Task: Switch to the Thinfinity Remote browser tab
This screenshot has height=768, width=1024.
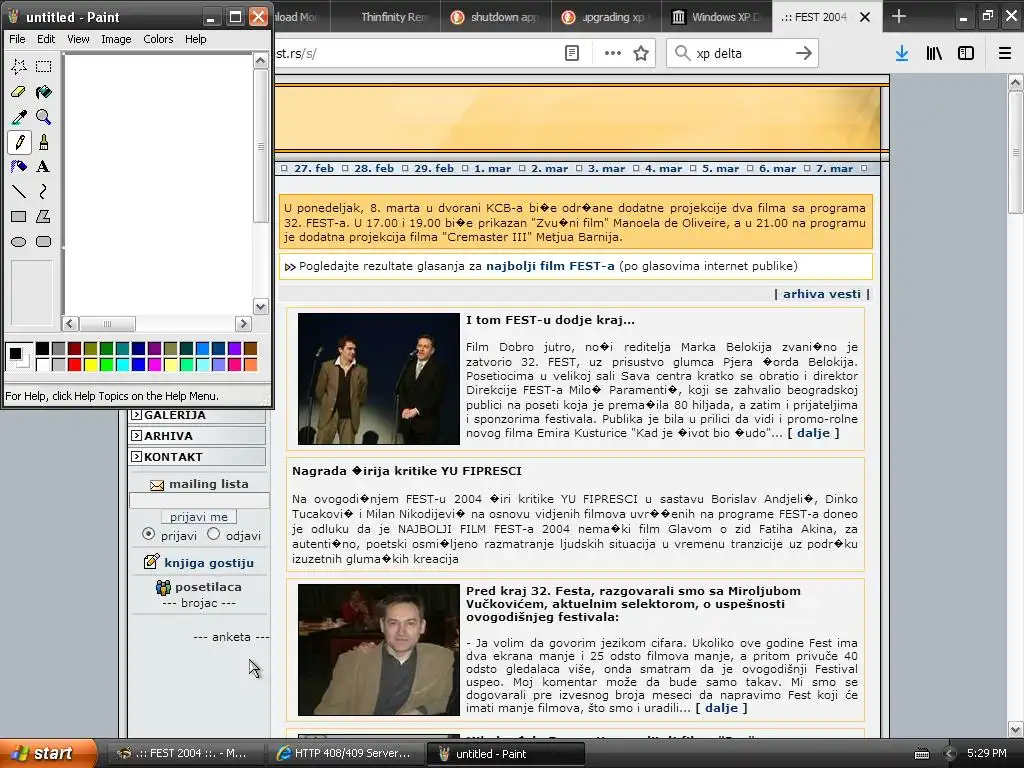Action: (x=385, y=17)
